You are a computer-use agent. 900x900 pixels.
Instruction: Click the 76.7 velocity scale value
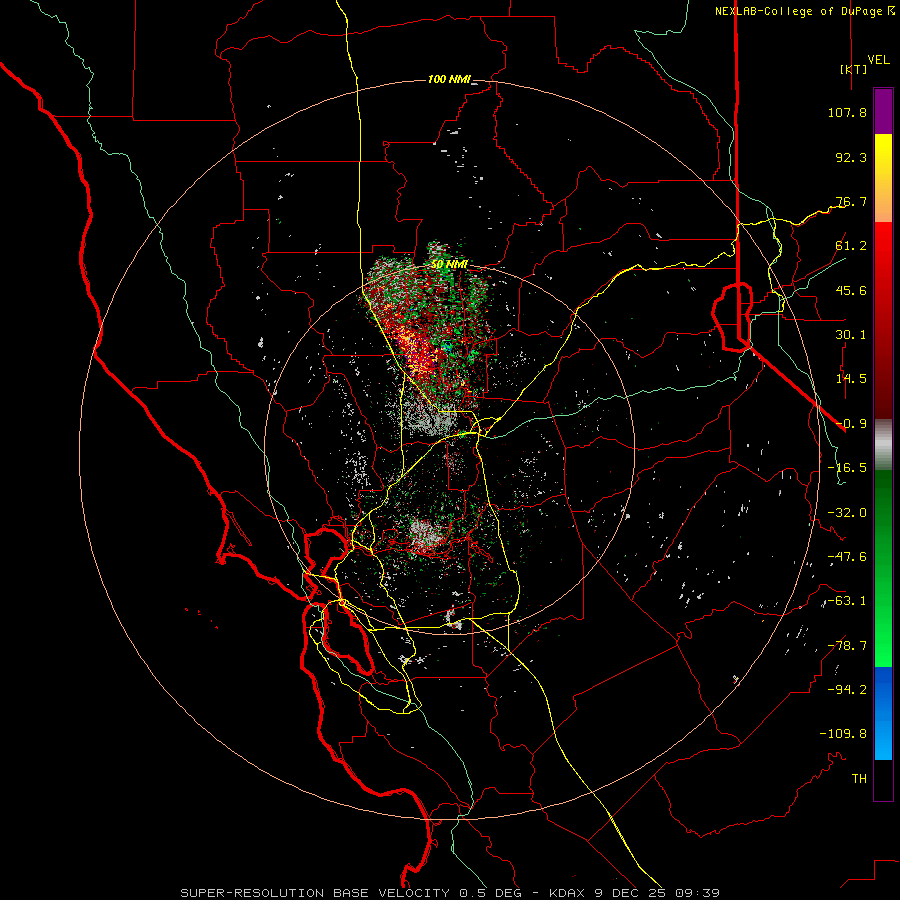point(851,201)
